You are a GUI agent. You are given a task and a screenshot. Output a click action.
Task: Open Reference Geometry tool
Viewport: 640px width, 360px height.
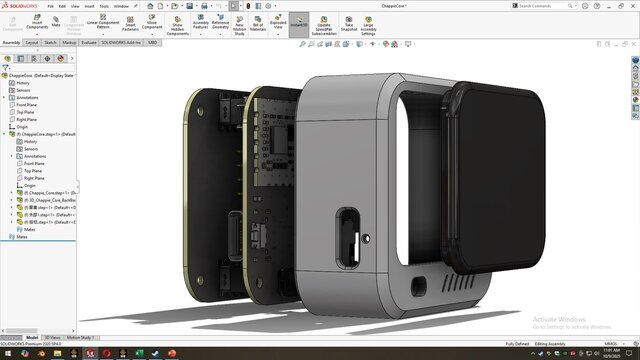220,22
